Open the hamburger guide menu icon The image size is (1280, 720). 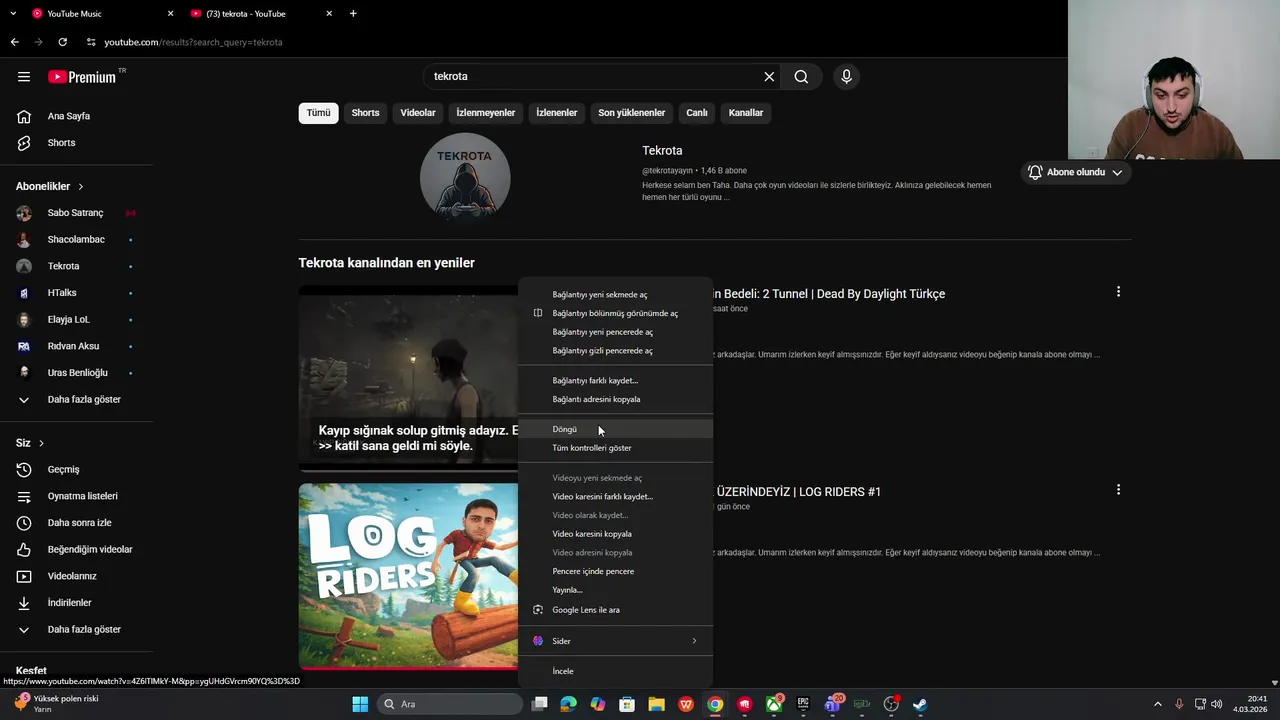point(24,77)
